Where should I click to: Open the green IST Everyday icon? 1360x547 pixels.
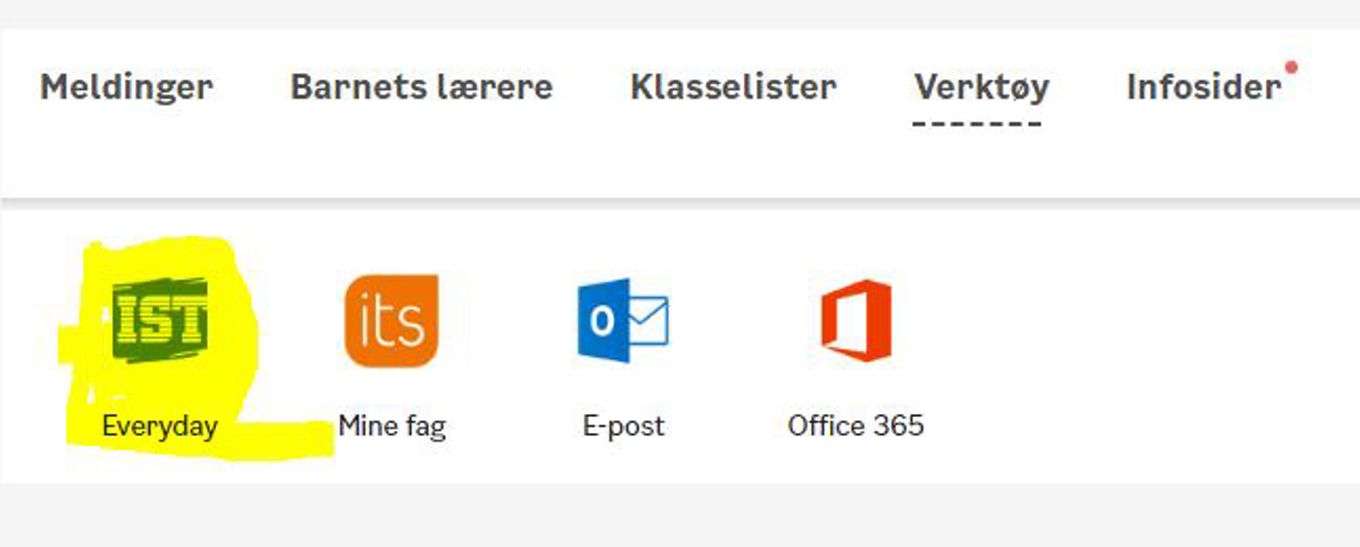click(160, 320)
